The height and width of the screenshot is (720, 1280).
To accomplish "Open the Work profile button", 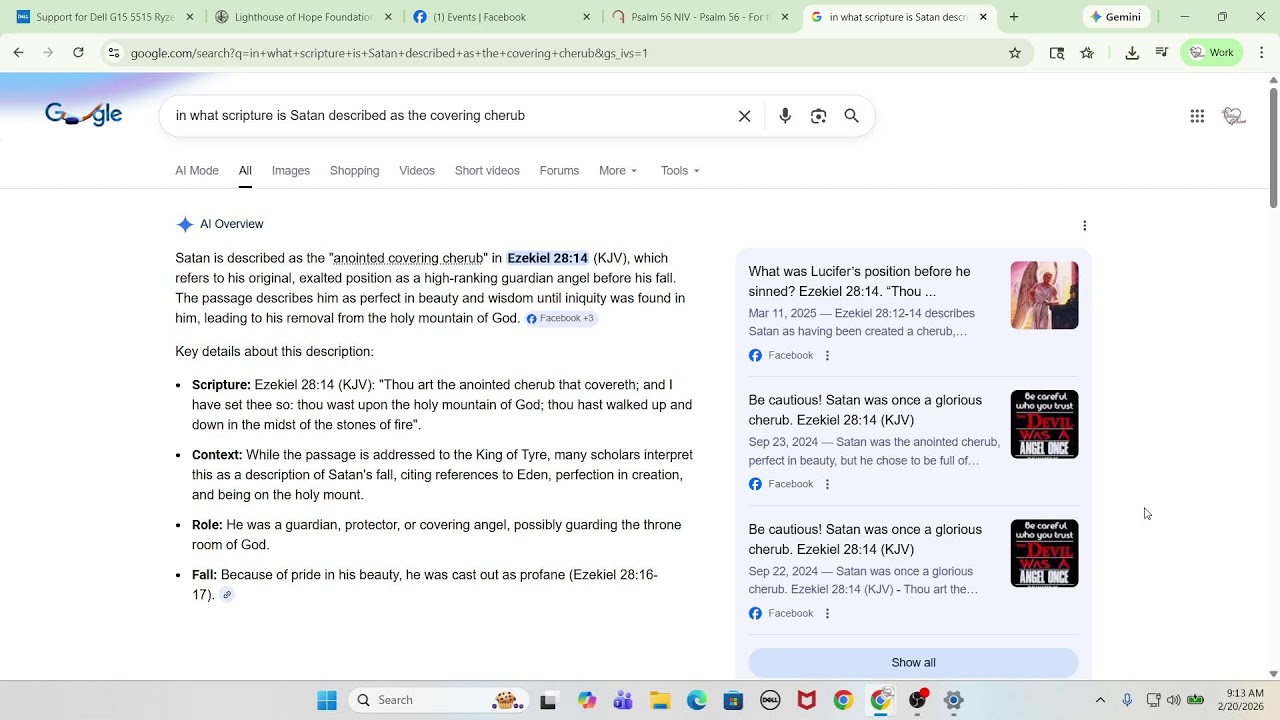I will tap(1212, 53).
